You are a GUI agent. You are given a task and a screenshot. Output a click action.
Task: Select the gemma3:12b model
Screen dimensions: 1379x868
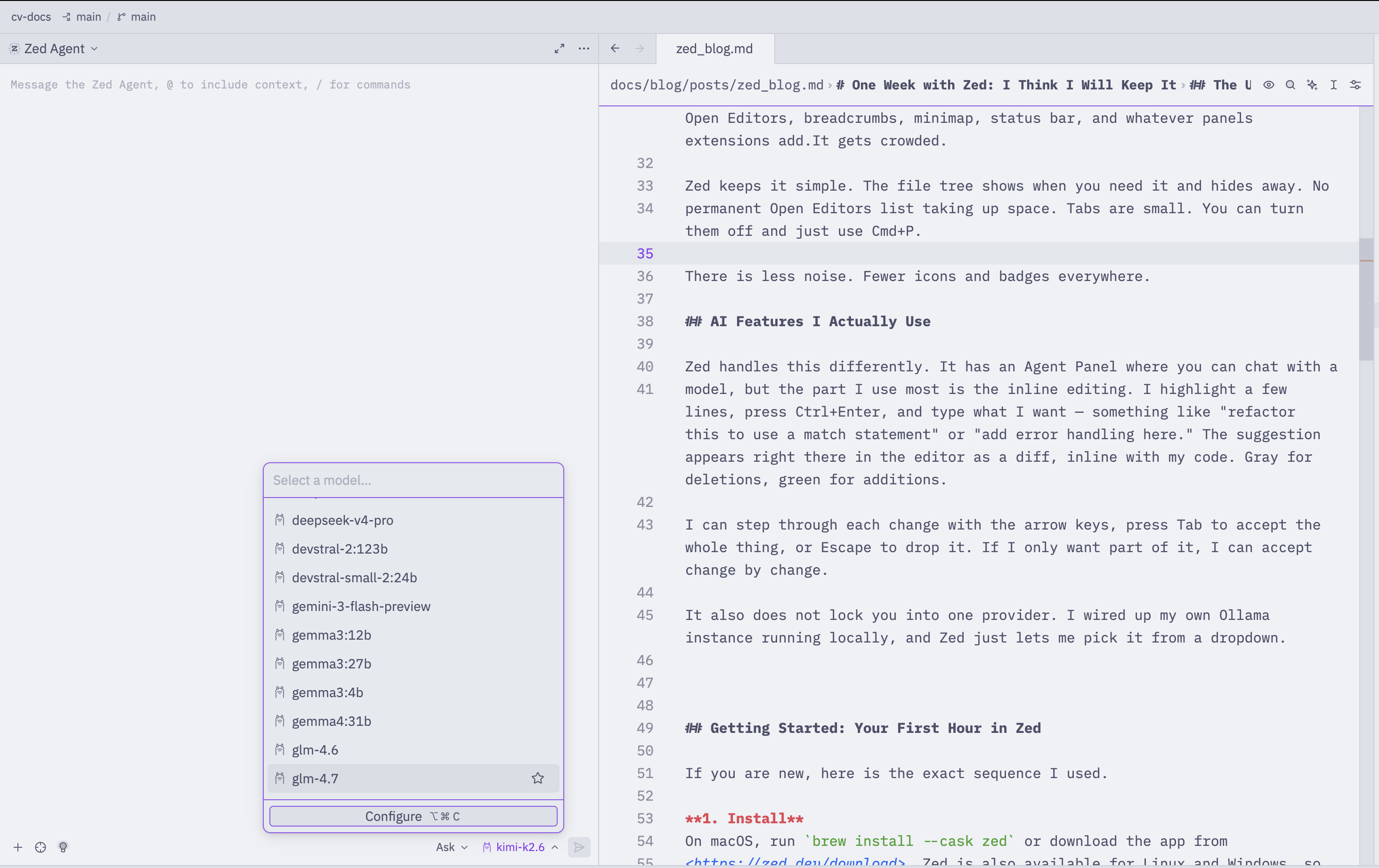tap(413, 635)
